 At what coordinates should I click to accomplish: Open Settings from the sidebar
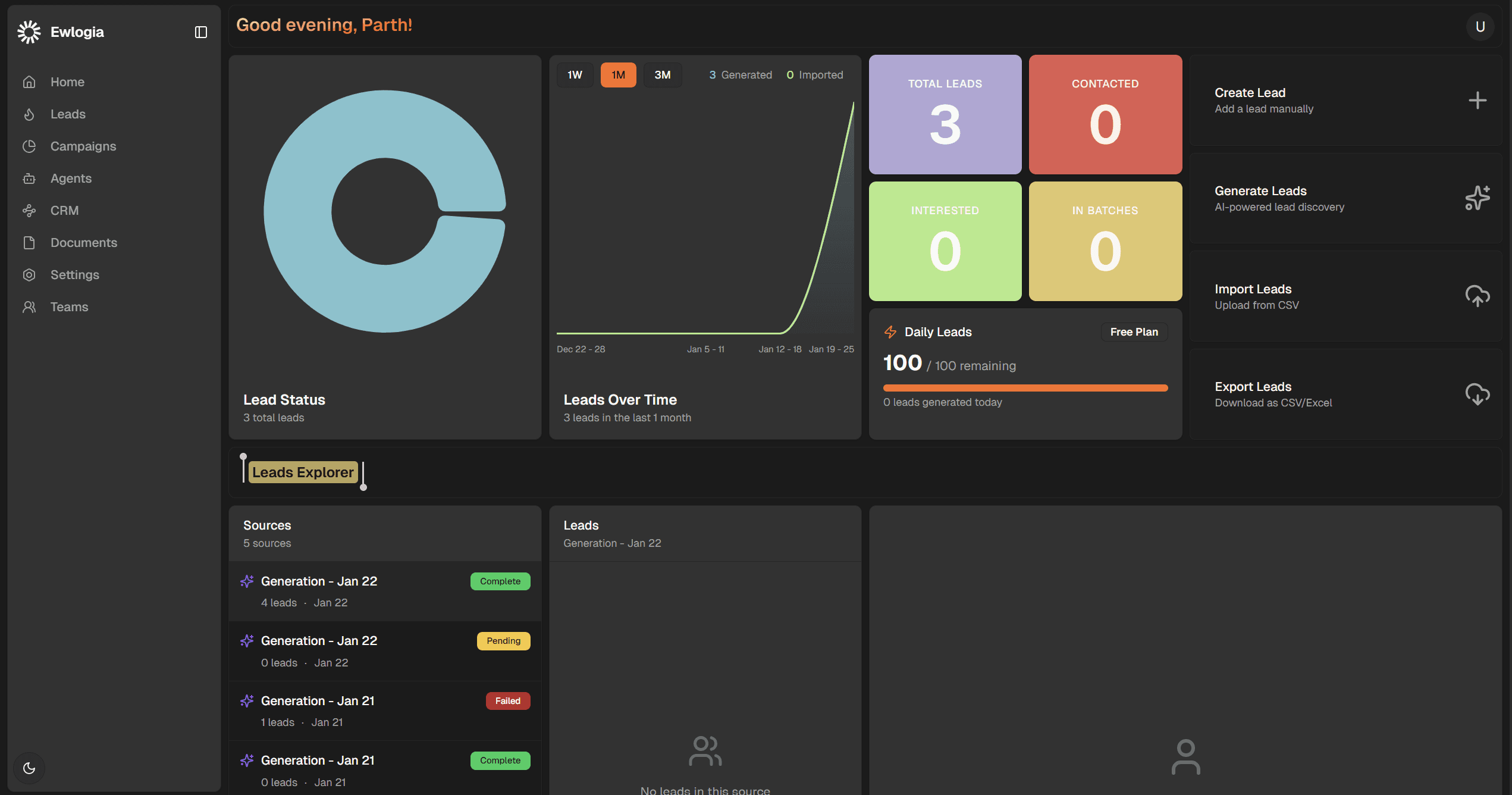(x=75, y=275)
